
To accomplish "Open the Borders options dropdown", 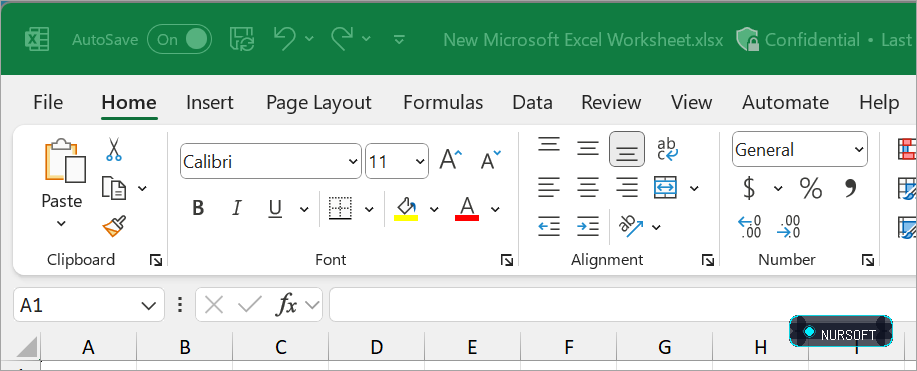I will [x=369, y=208].
